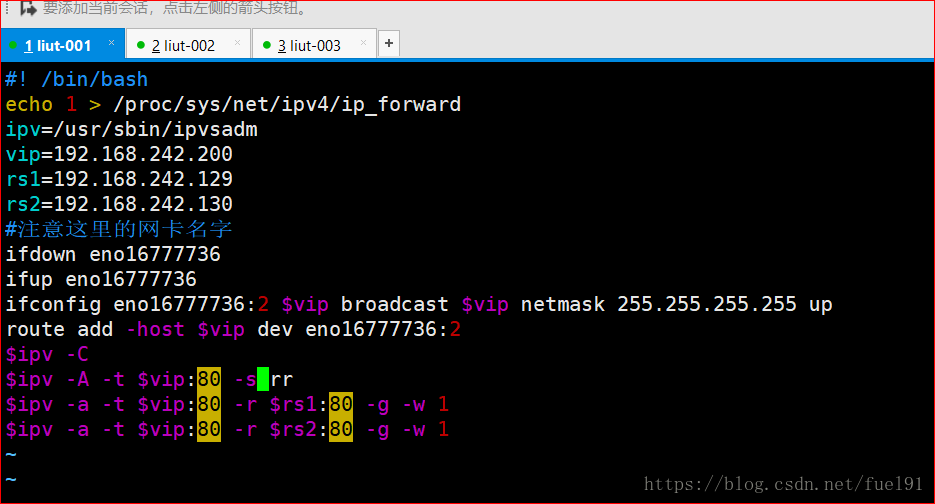Click the 'route add -host' command text
The height and width of the screenshot is (504, 935).
point(95,330)
